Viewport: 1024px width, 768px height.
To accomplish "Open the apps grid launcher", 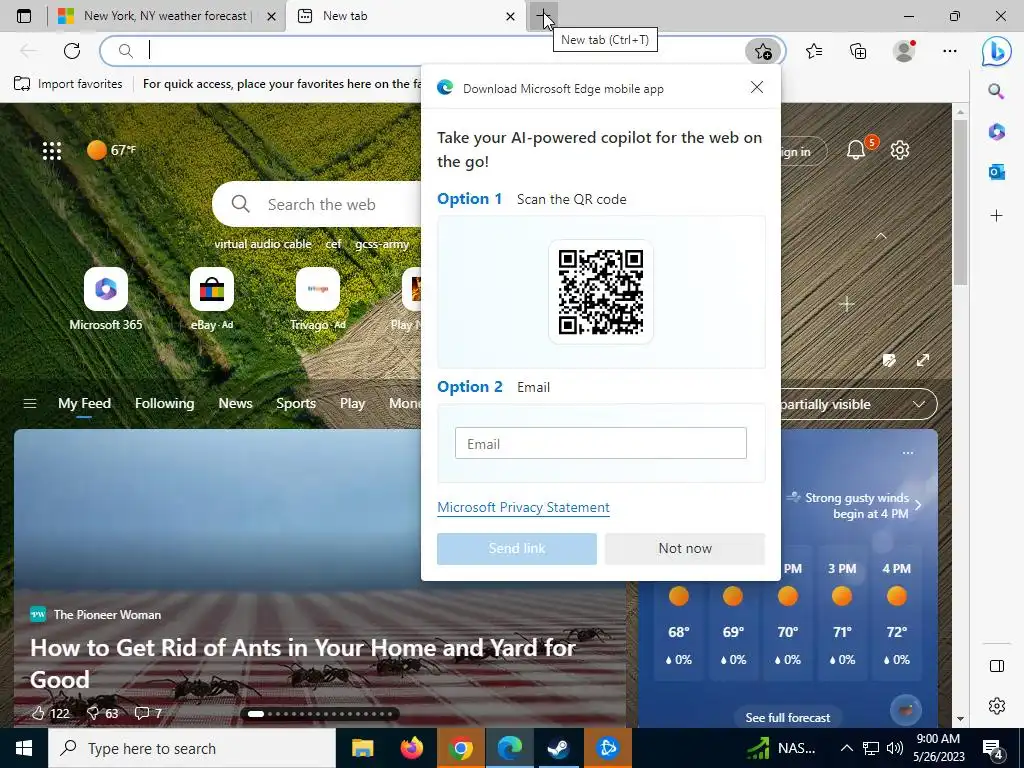I will pyautogui.click(x=52, y=151).
